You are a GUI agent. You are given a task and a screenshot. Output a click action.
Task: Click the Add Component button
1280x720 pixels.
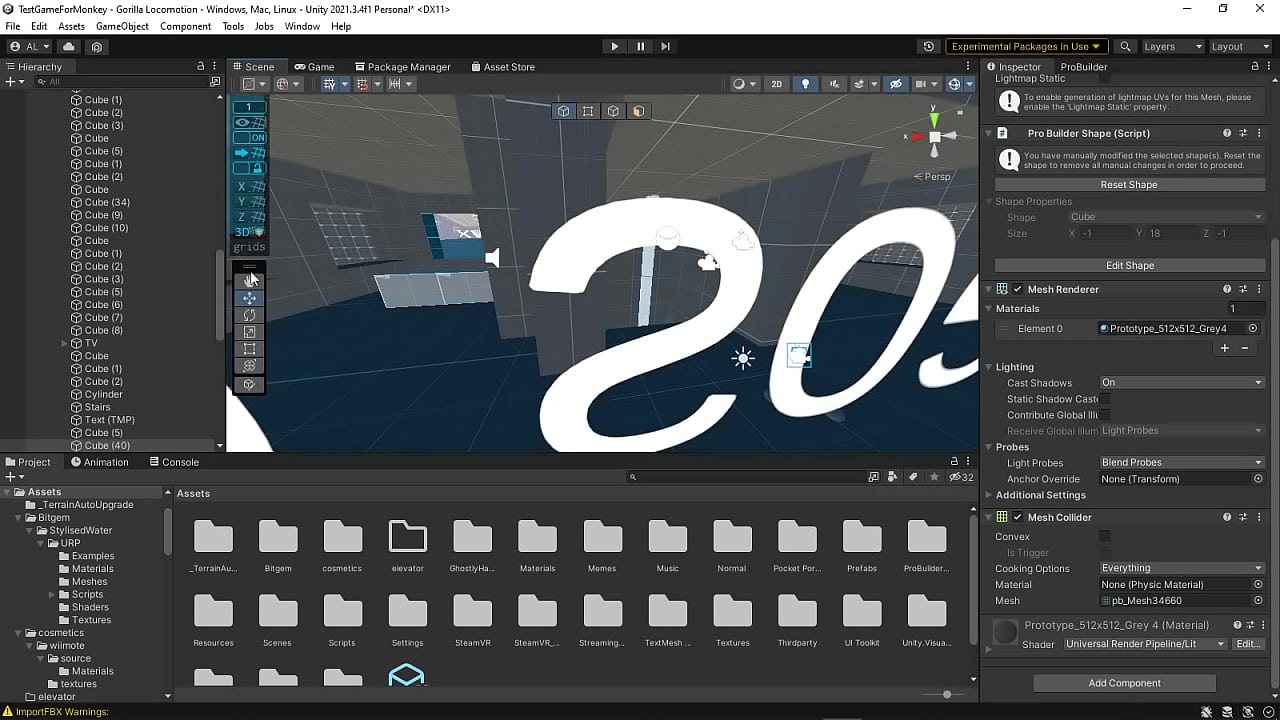pyautogui.click(x=1124, y=683)
